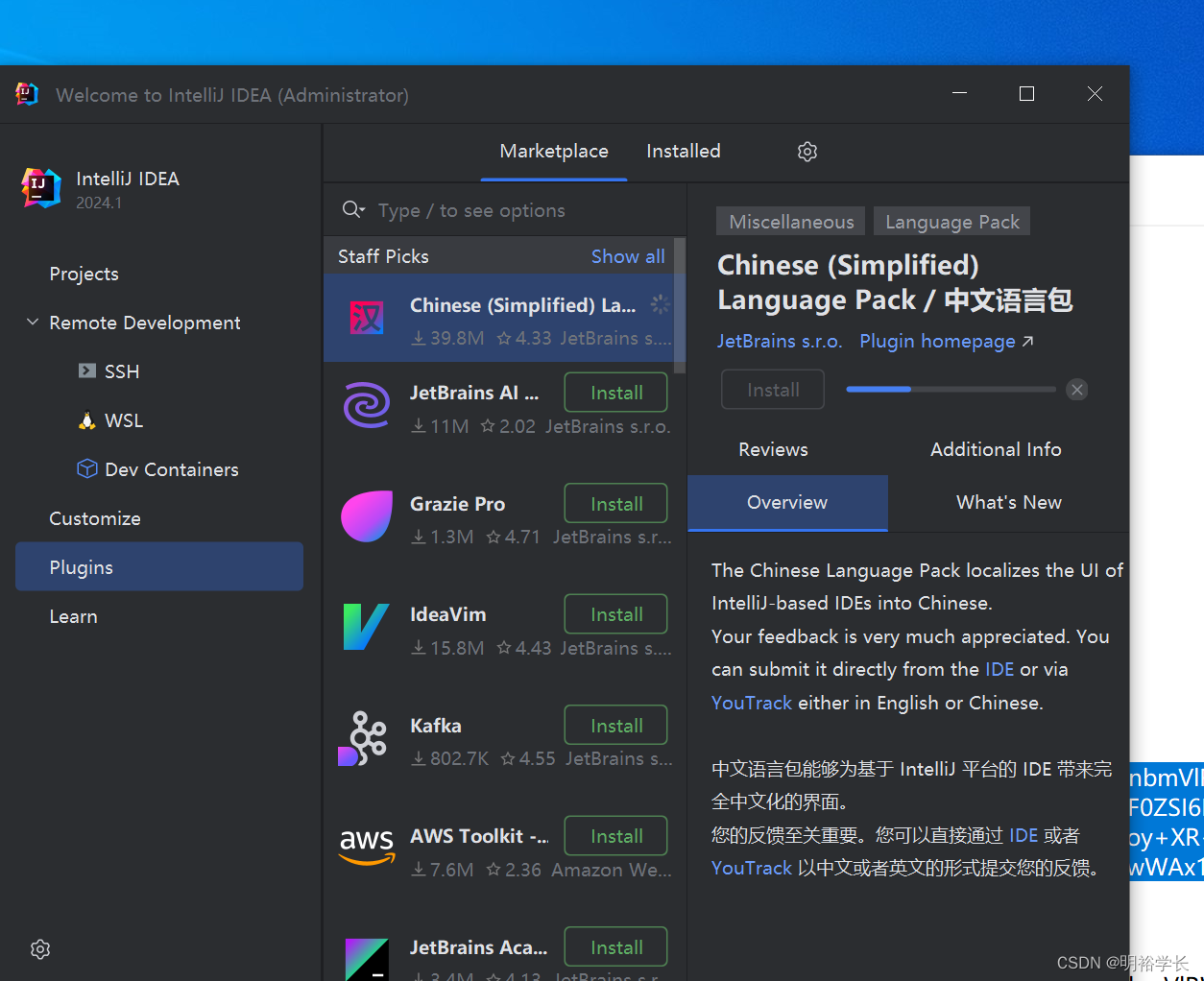Image resolution: width=1204 pixels, height=981 pixels.
Task: Click the JetBrains Academy plugin icon
Action: 367,959
